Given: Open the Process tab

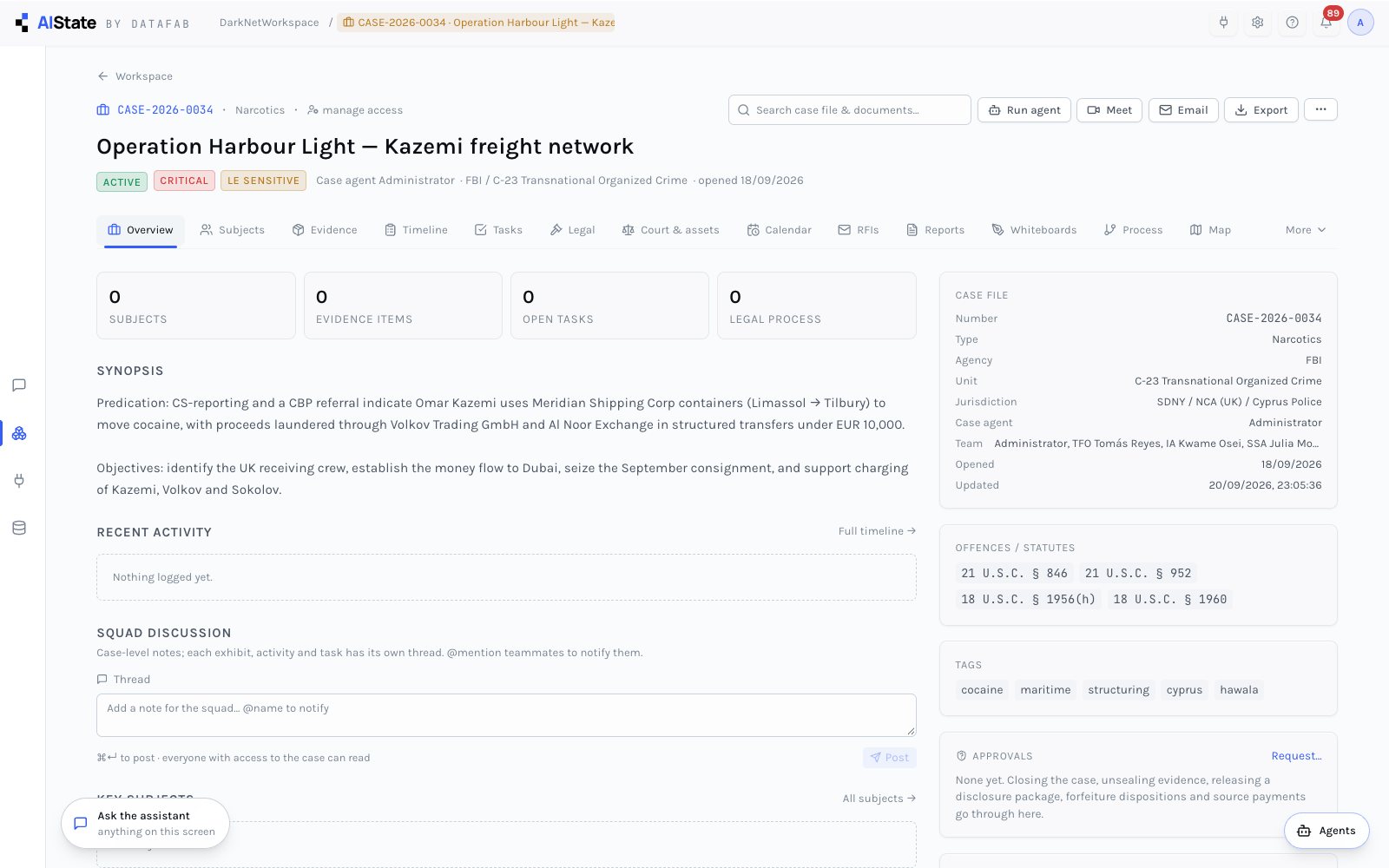Looking at the screenshot, I should point(1133,230).
